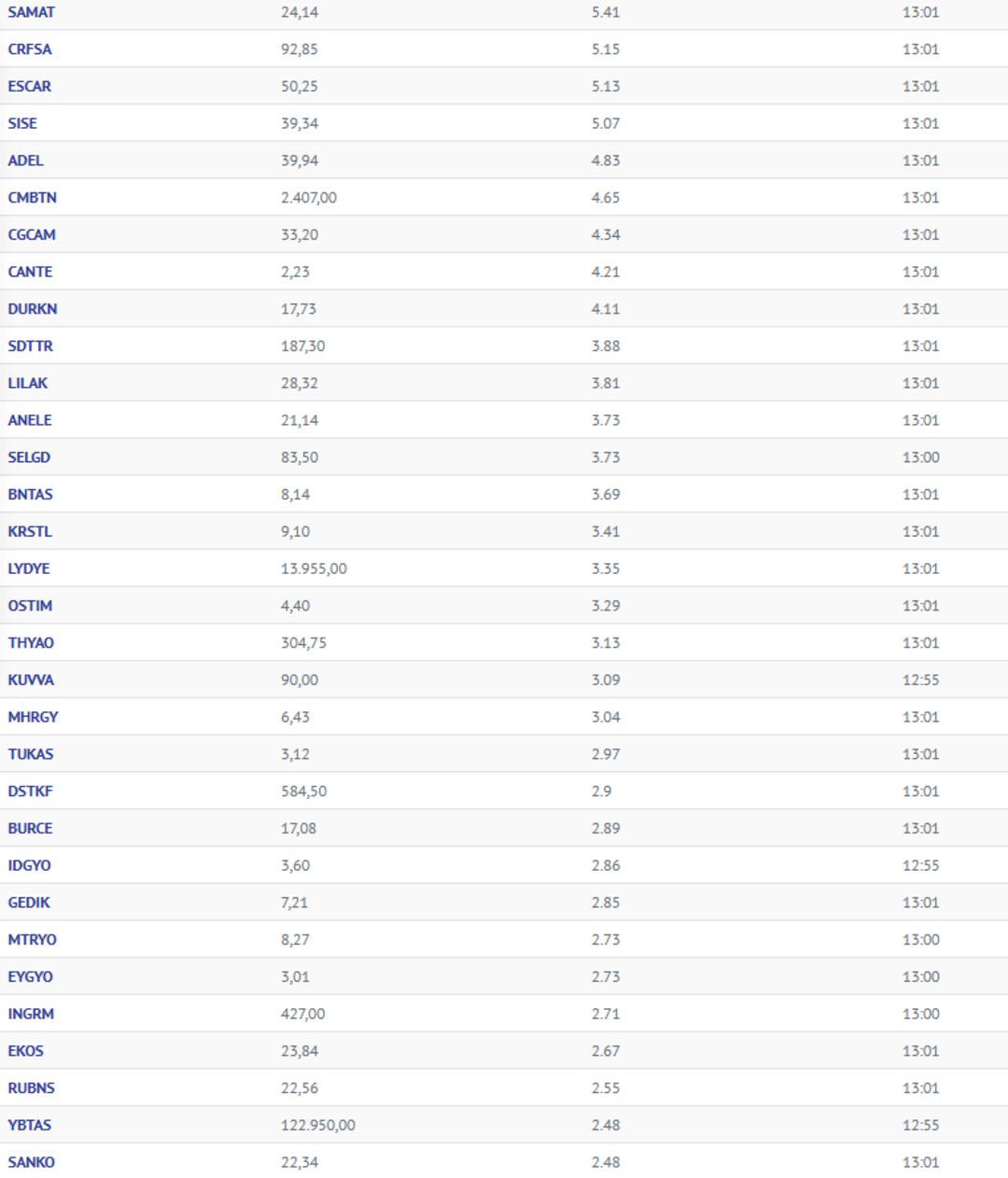1008x1178 pixels.
Task: Select the SANKO symbol link
Action: click(31, 1162)
